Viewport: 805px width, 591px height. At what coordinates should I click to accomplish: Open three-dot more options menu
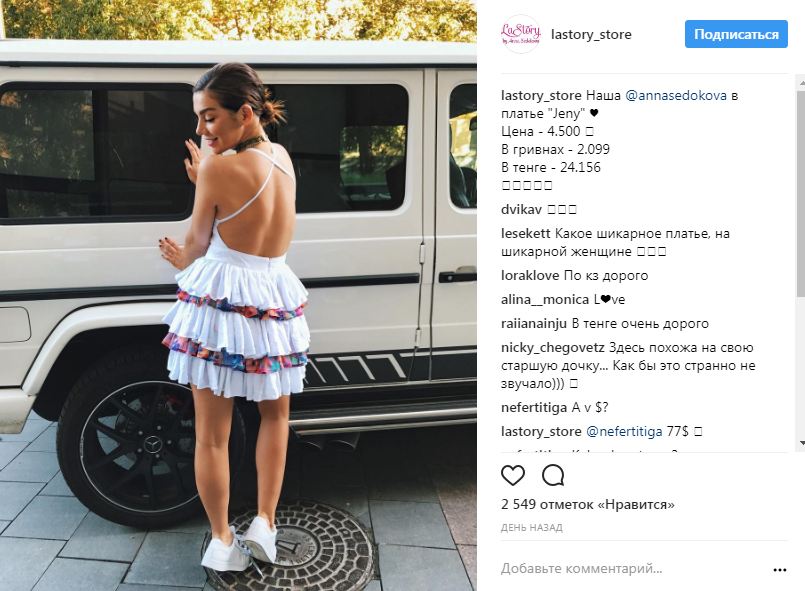pos(779,569)
